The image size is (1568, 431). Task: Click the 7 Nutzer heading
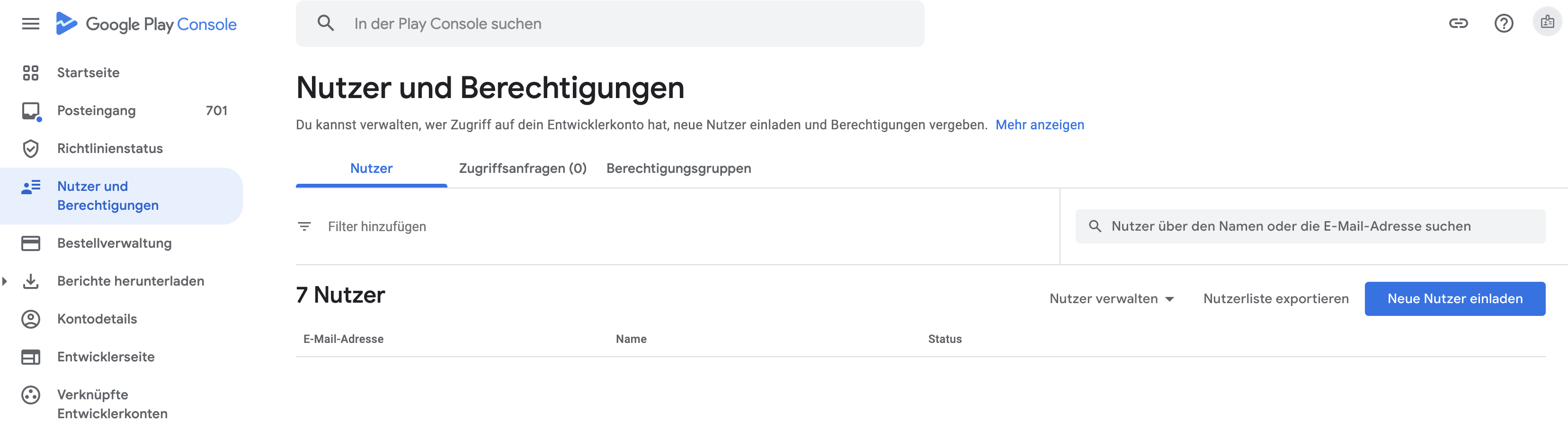pos(340,295)
